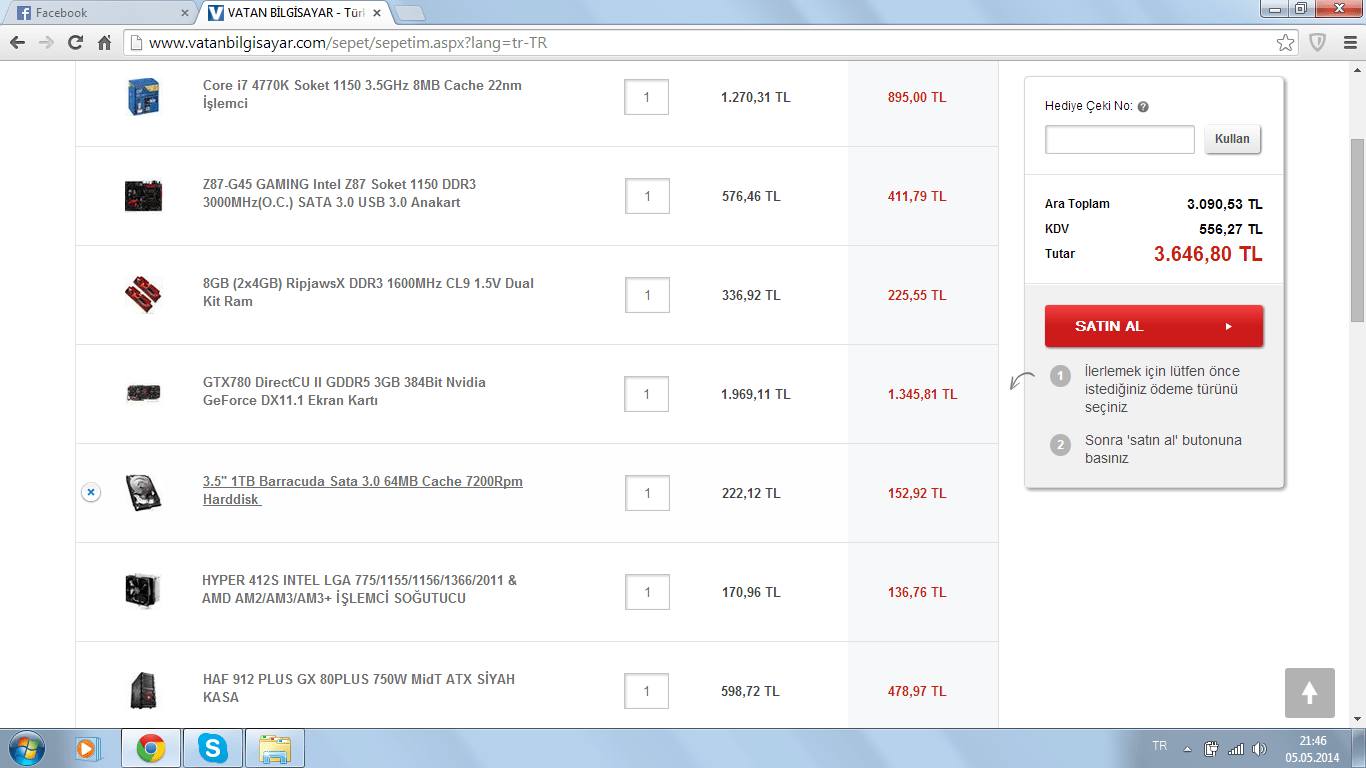
Task: Open a new browser tab
Action: (x=410, y=13)
